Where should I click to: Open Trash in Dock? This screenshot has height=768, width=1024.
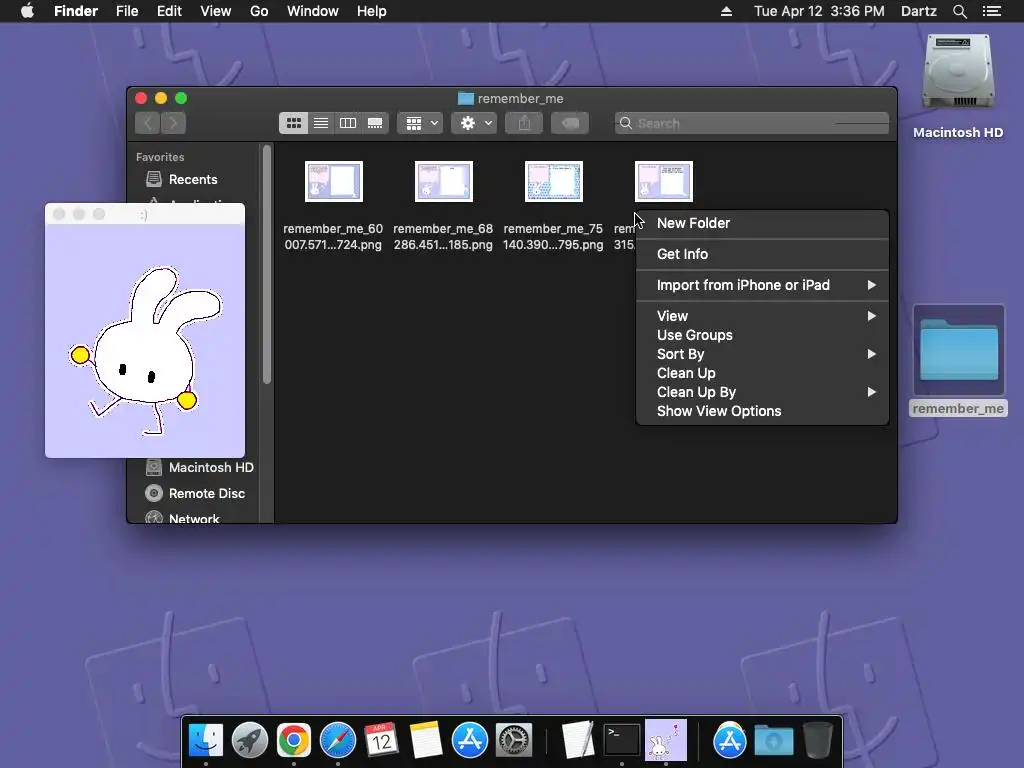coord(818,740)
